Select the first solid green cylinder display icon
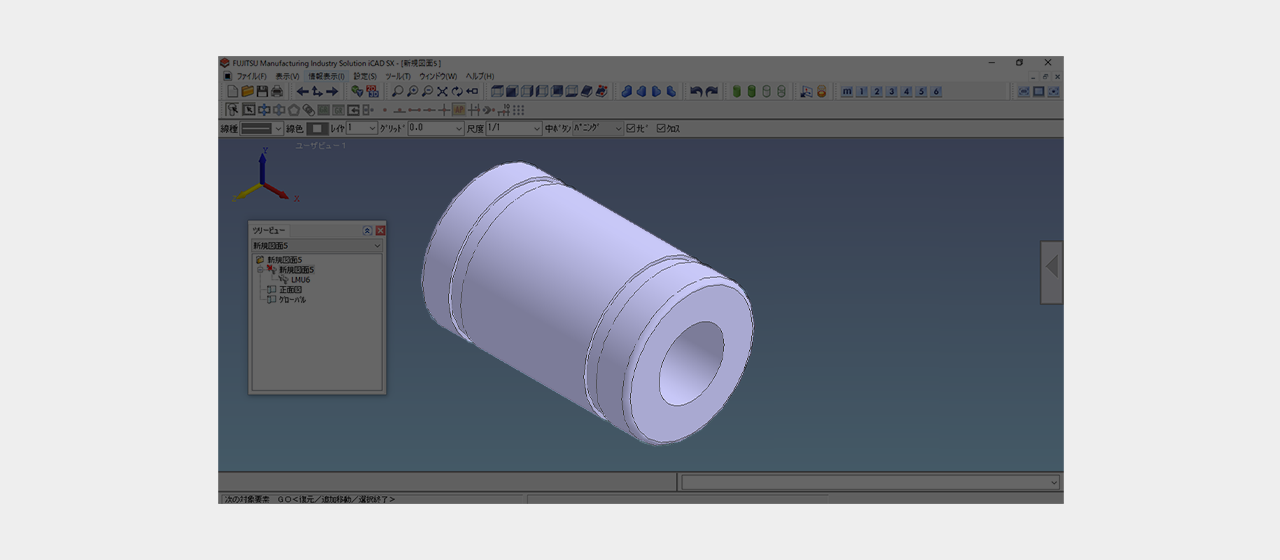 pos(737,92)
